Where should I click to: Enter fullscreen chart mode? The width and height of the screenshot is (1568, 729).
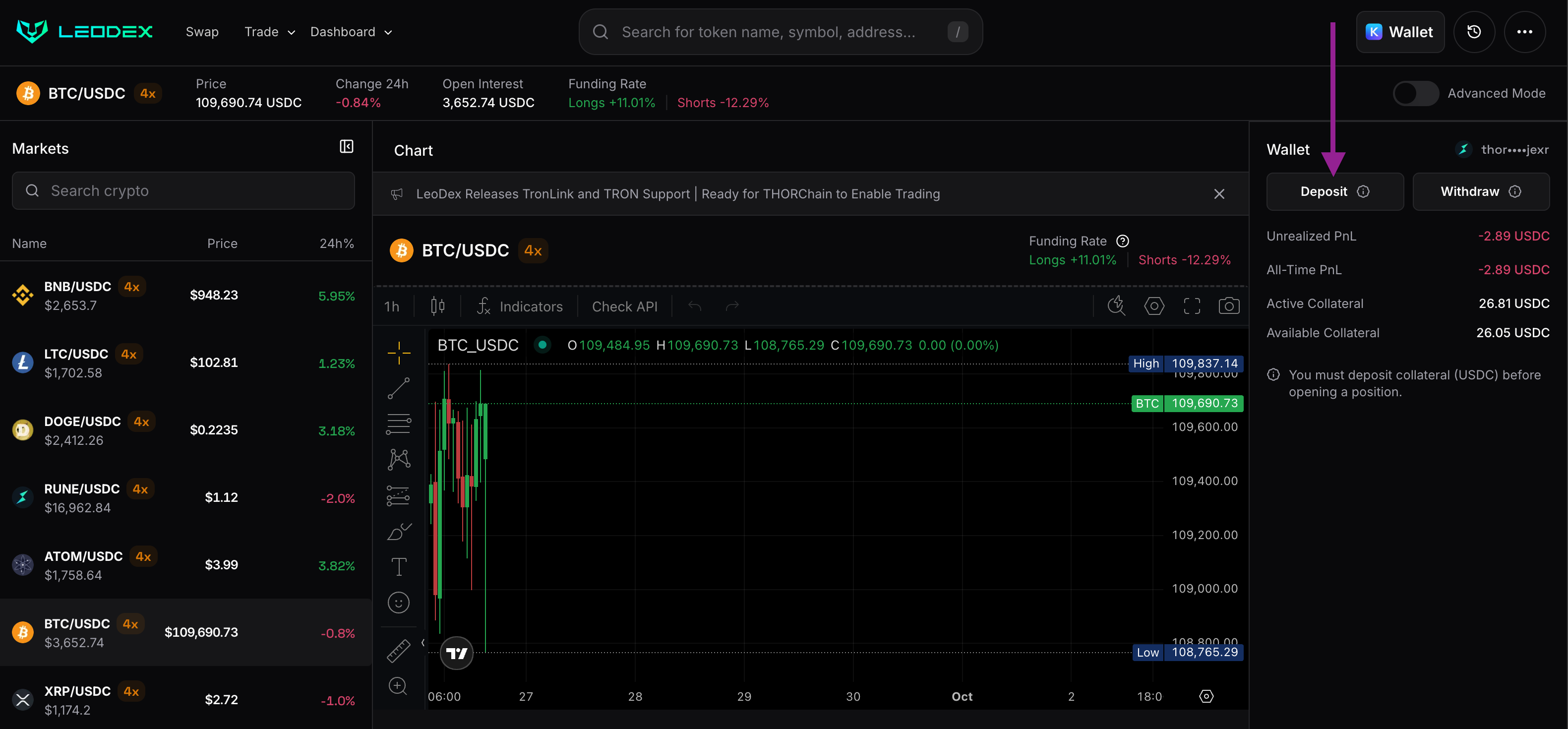point(1191,306)
